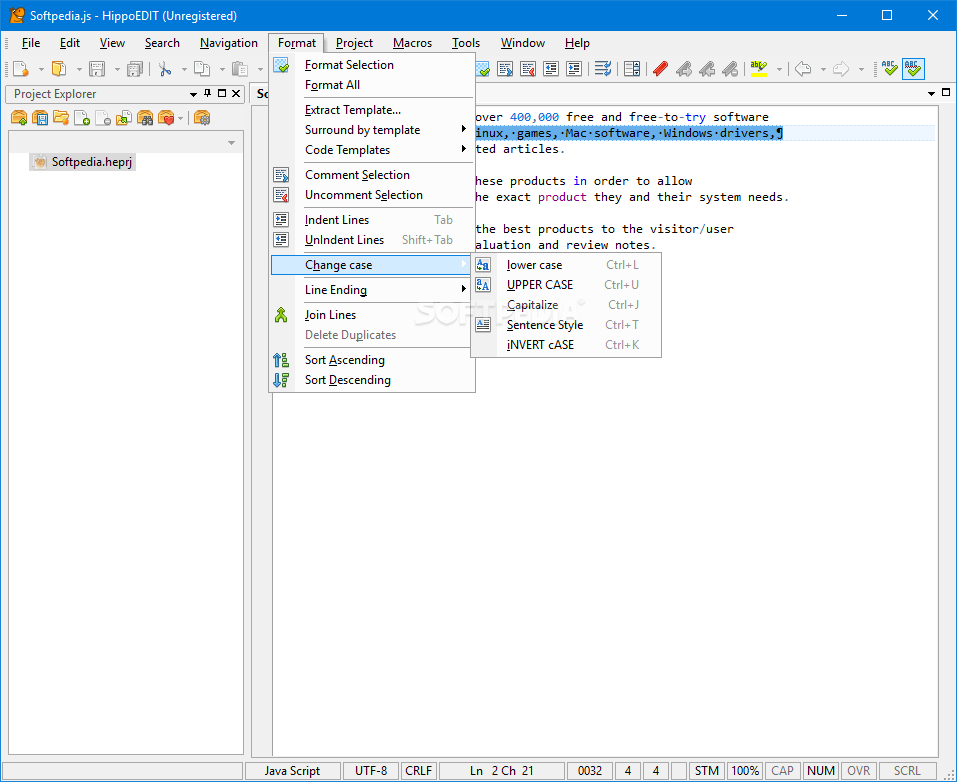Open the Navigation menu

228,43
